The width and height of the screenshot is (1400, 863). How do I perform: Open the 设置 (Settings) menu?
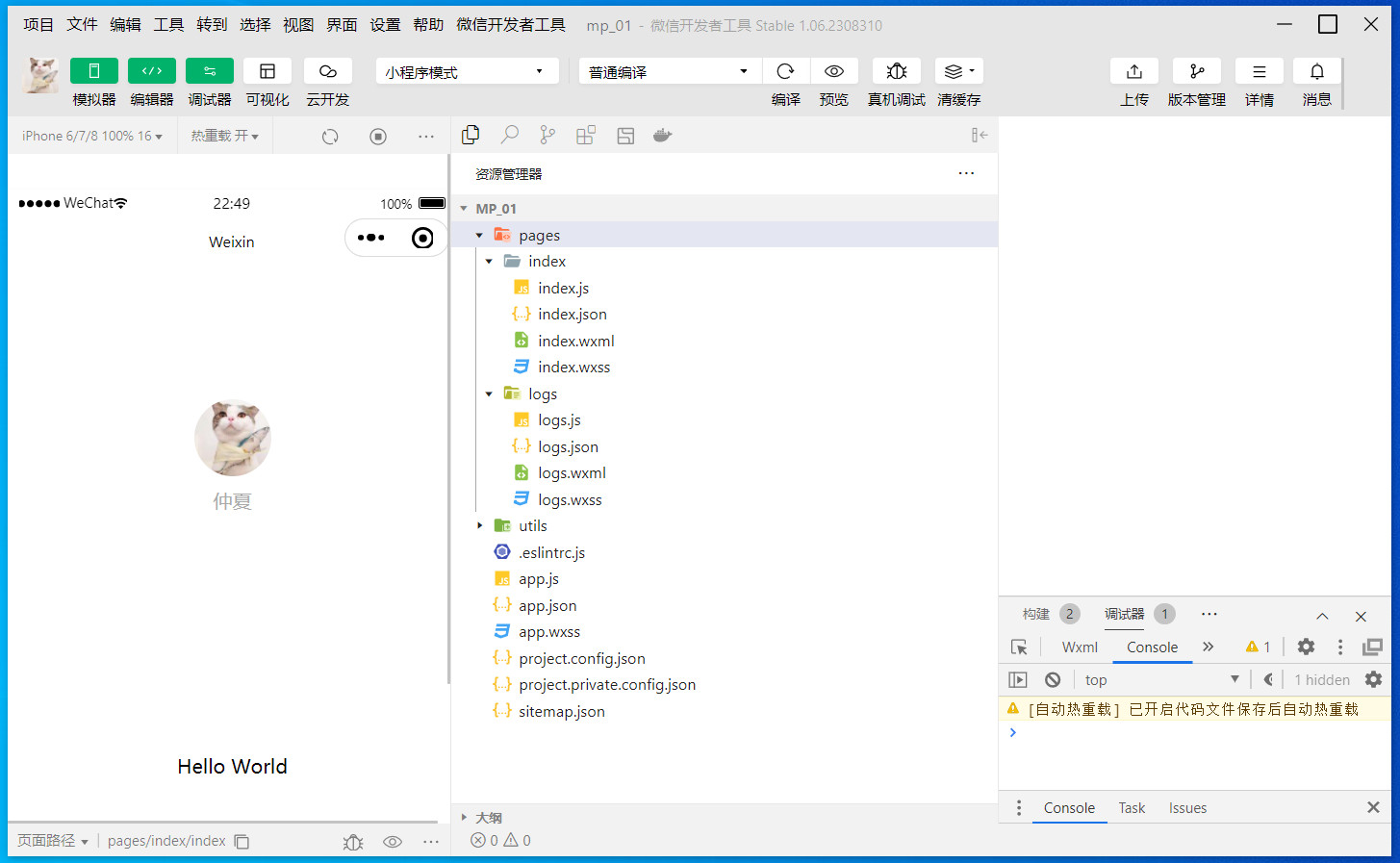click(385, 25)
